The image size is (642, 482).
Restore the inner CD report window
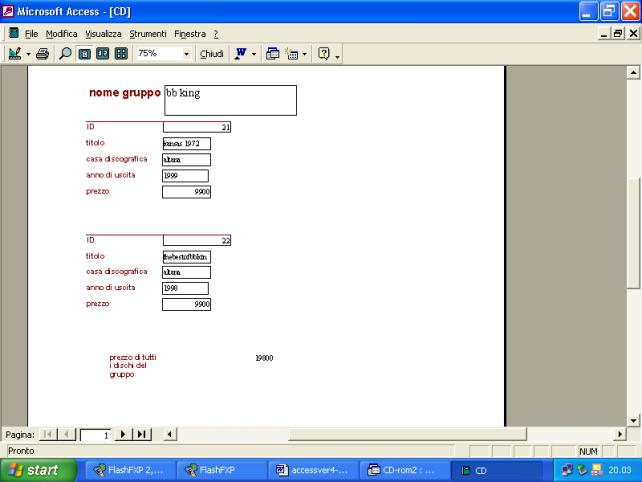618,34
